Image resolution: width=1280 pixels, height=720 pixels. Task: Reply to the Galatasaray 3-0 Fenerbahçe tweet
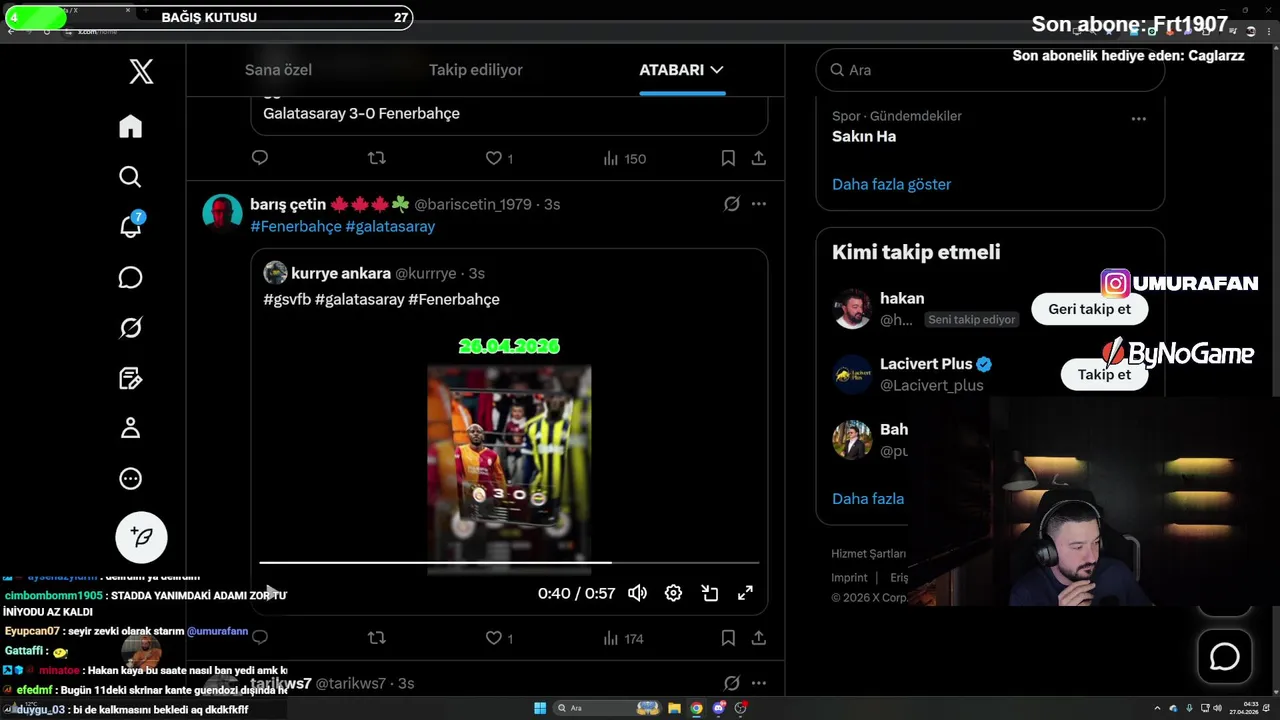pos(260,158)
